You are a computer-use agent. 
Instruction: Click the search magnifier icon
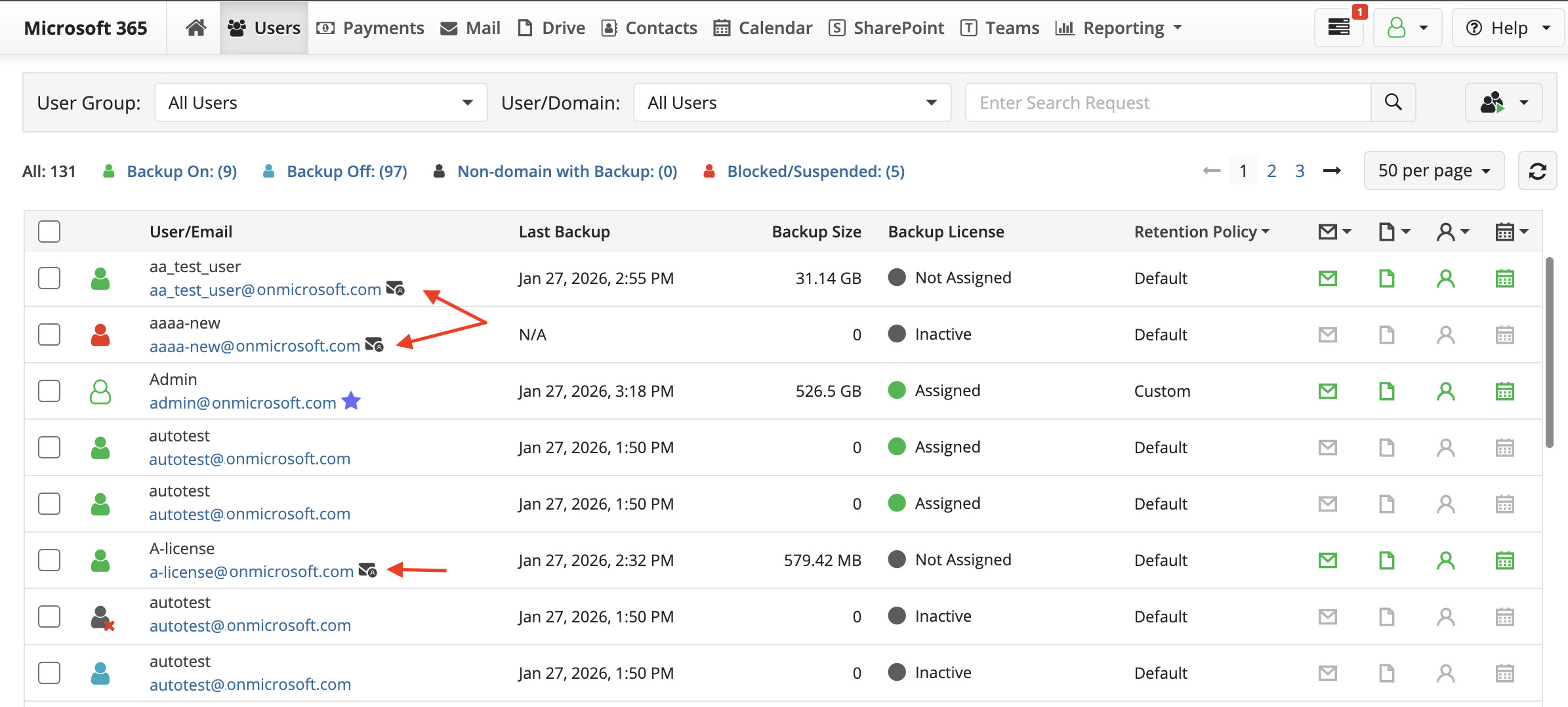tap(1393, 102)
